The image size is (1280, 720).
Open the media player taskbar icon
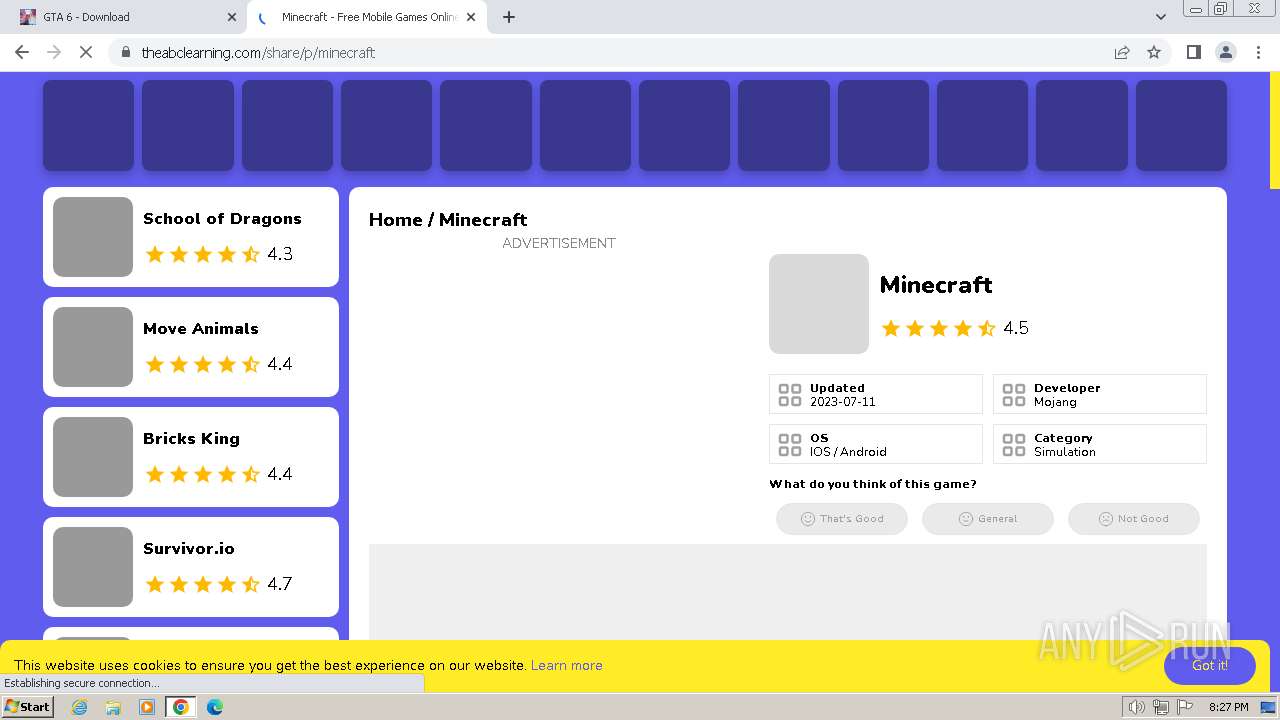(147, 707)
